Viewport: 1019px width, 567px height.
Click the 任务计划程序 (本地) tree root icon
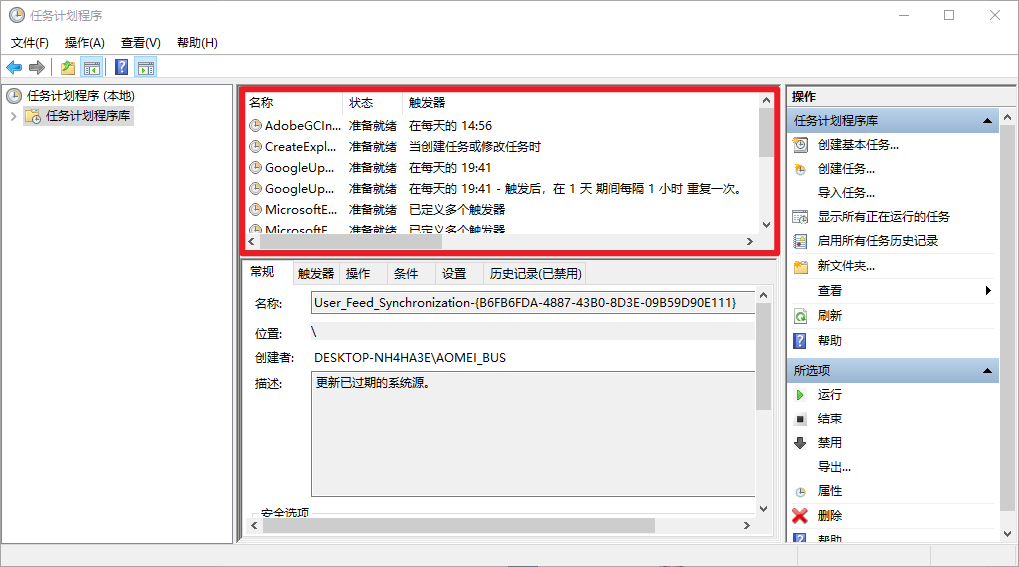pyautogui.click(x=14, y=96)
